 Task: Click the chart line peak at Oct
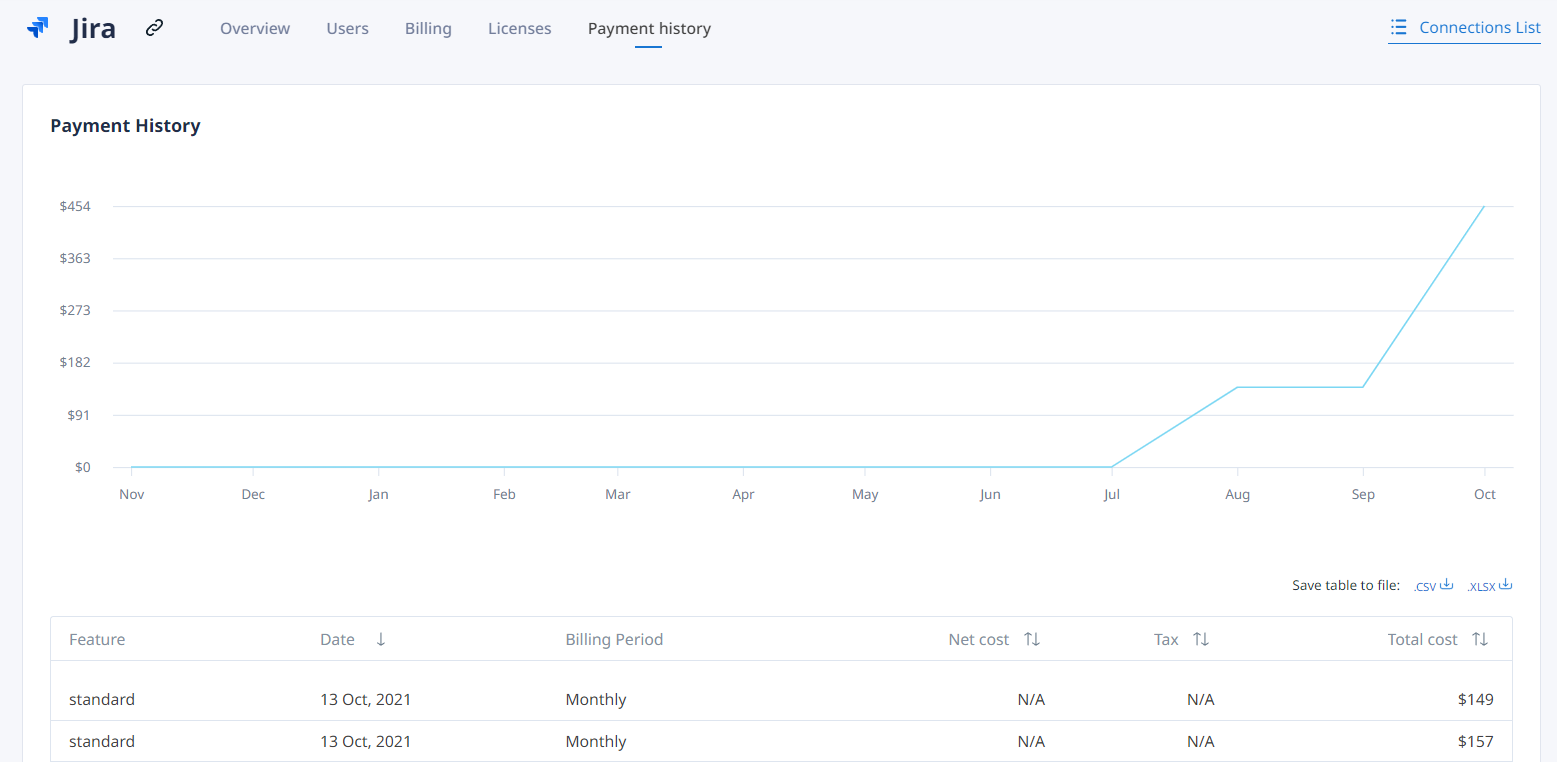(1485, 206)
